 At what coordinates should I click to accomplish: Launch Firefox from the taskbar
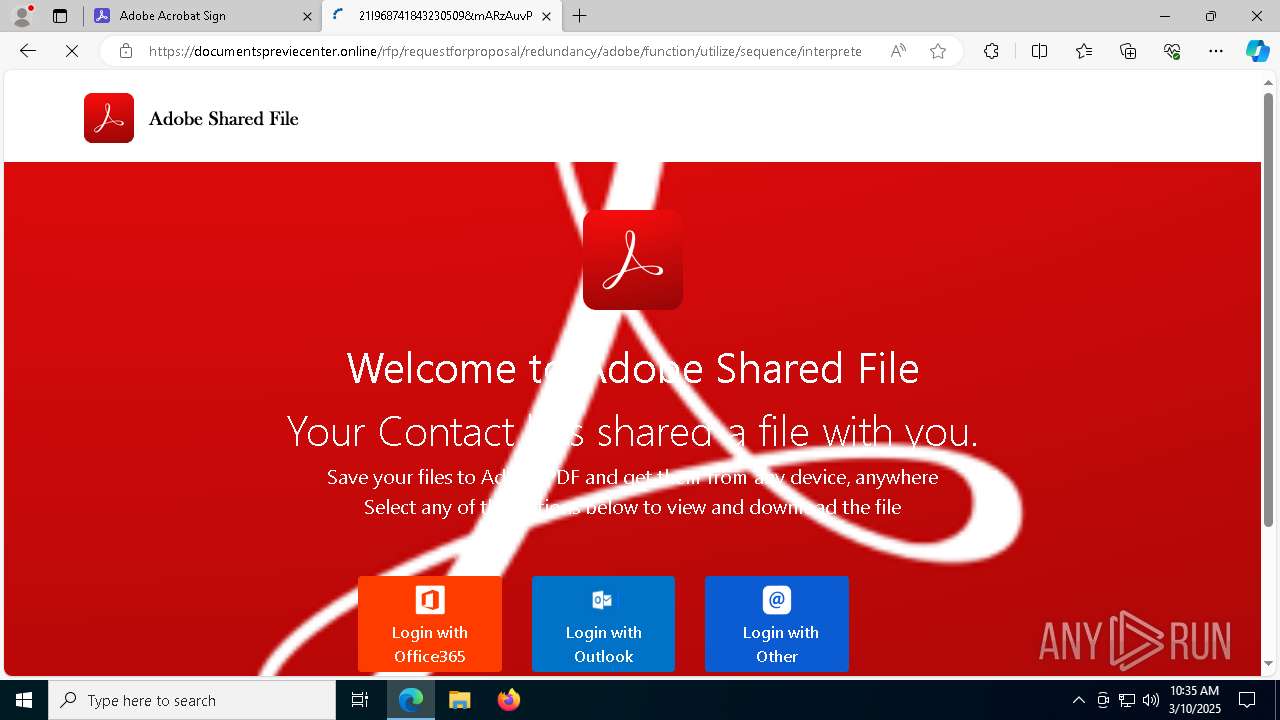click(508, 700)
